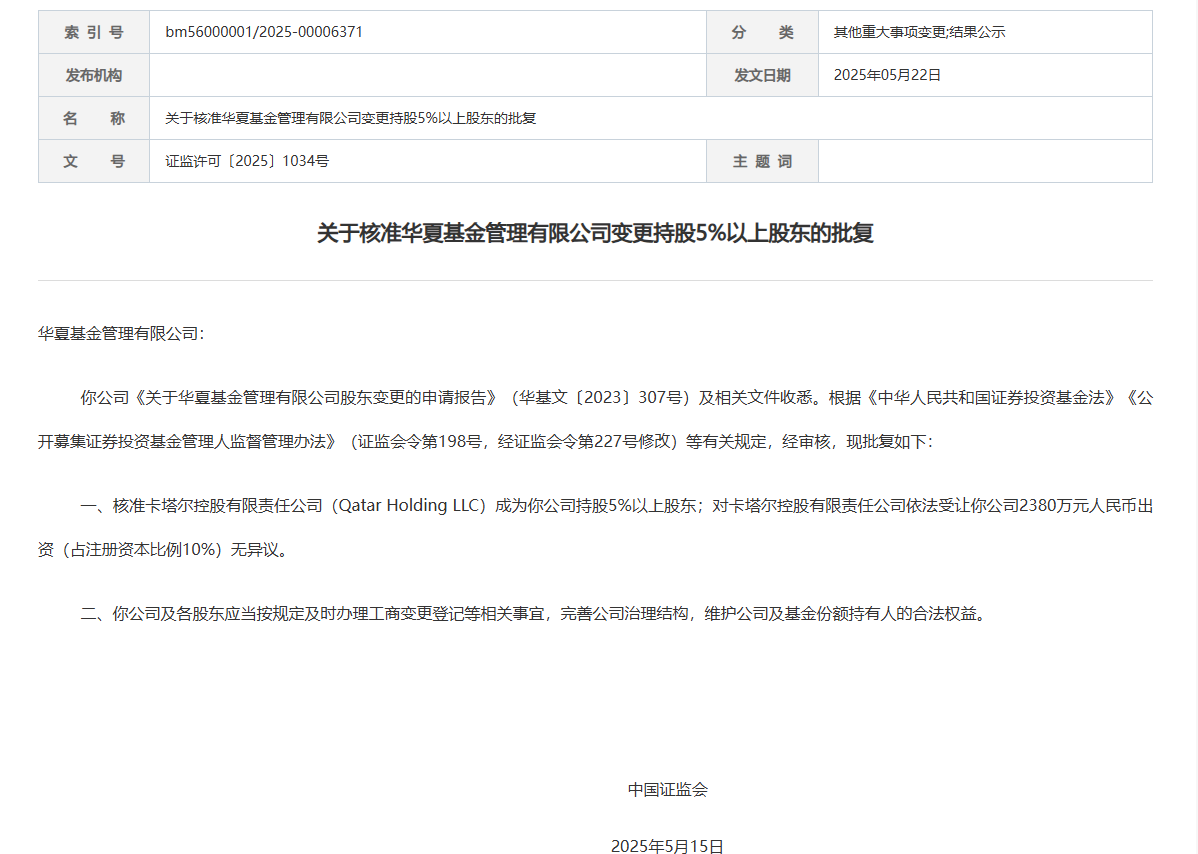Click the 名称 label cell

[x=94, y=118]
